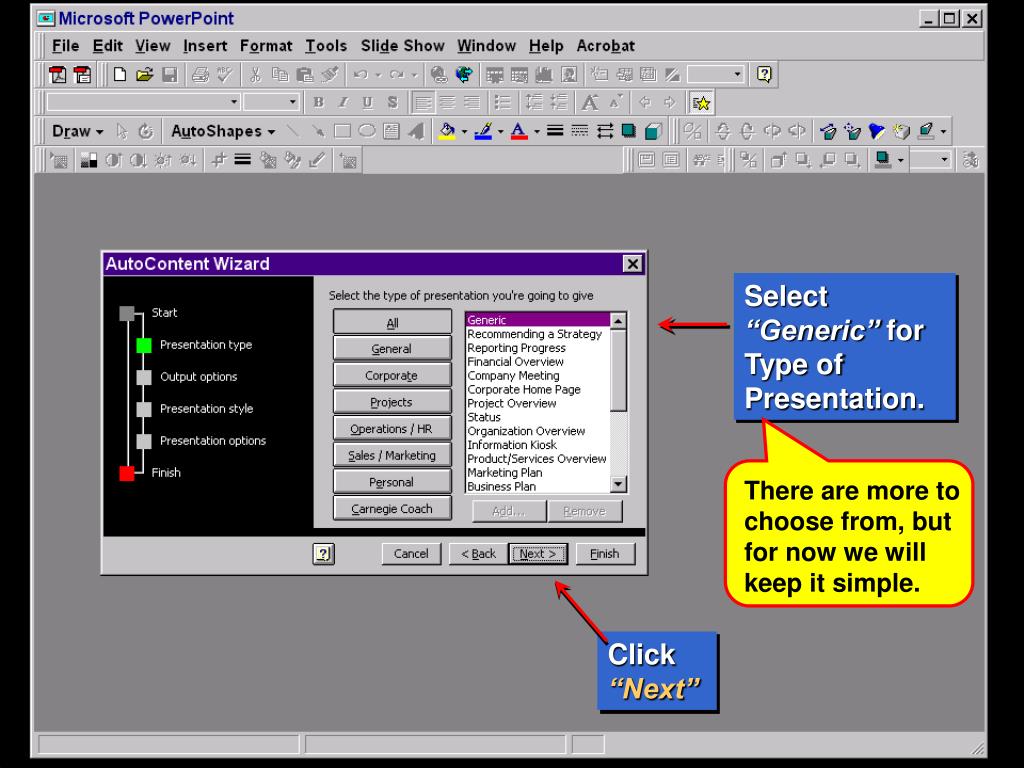Open the Format menu
This screenshot has width=1024, height=768.
click(x=266, y=46)
